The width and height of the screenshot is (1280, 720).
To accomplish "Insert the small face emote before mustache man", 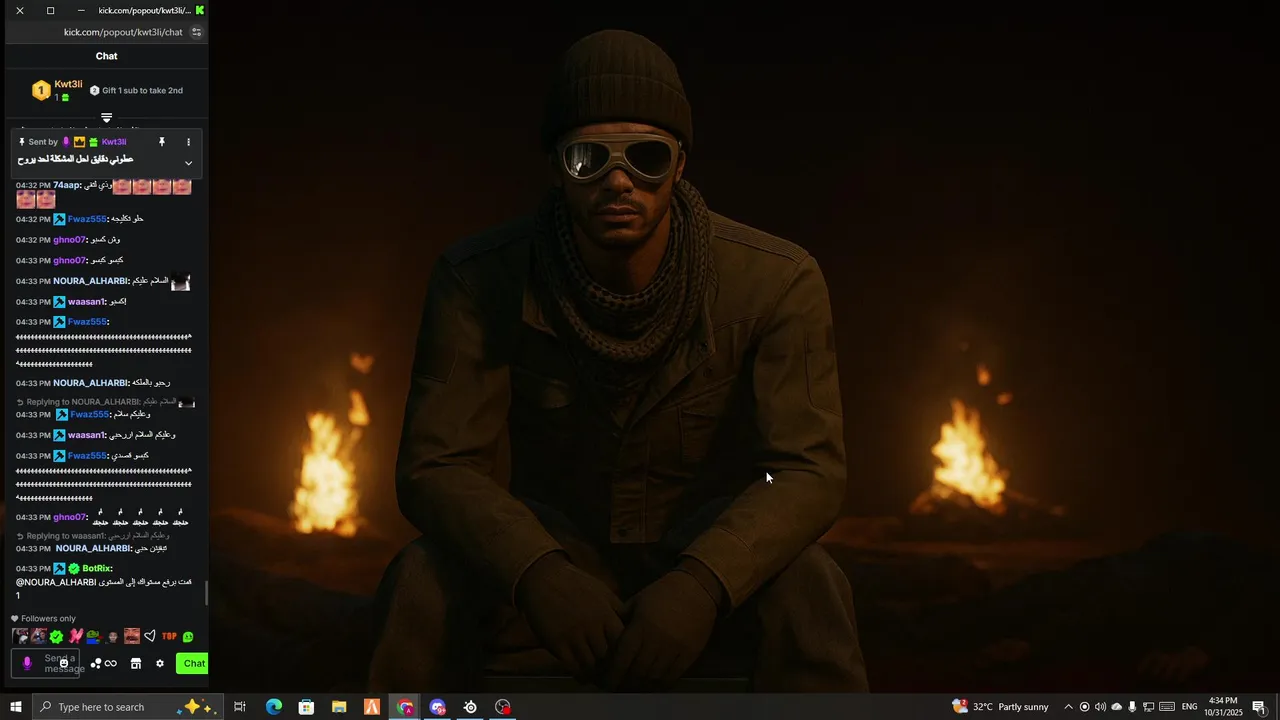I will [x=112, y=636].
